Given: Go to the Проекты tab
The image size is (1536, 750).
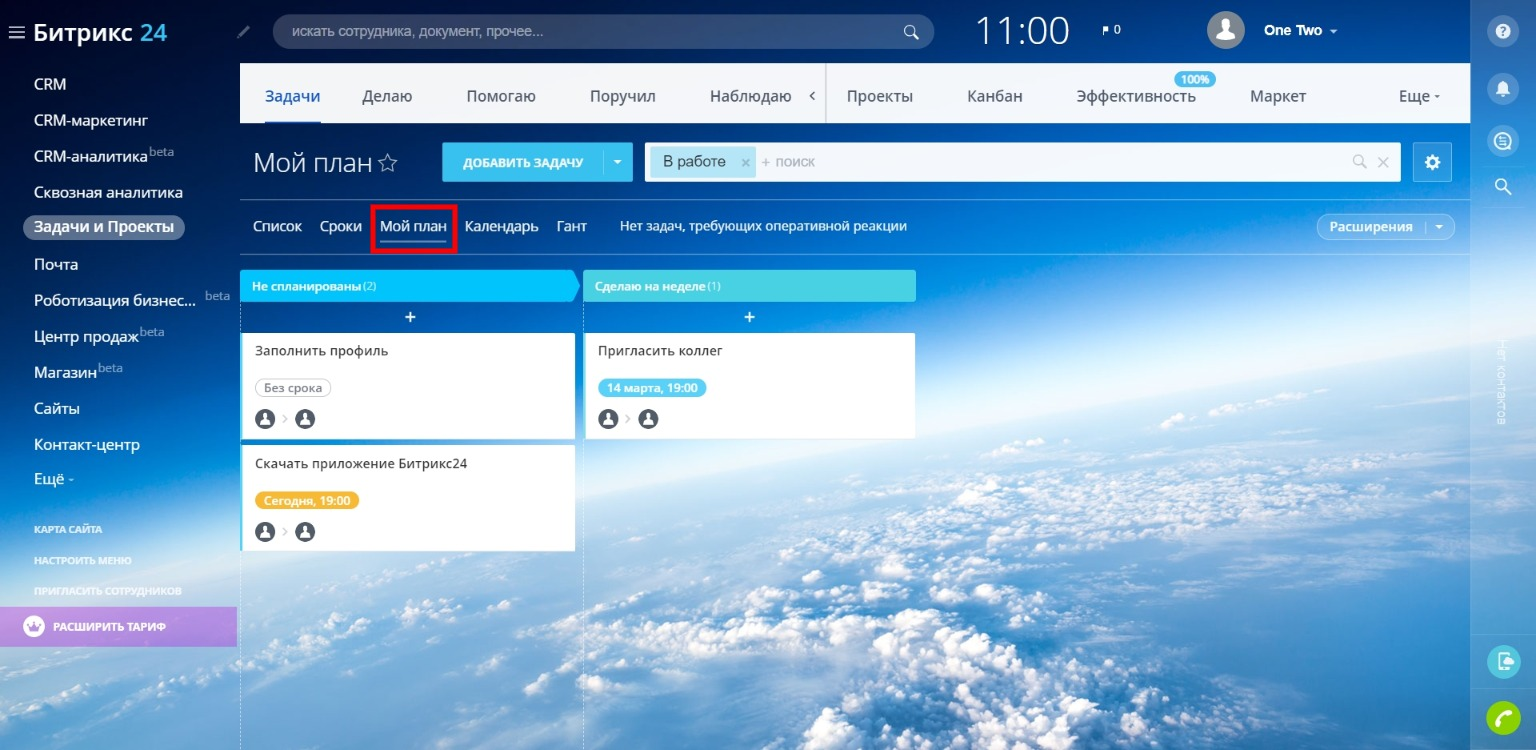Looking at the screenshot, I should [880, 96].
